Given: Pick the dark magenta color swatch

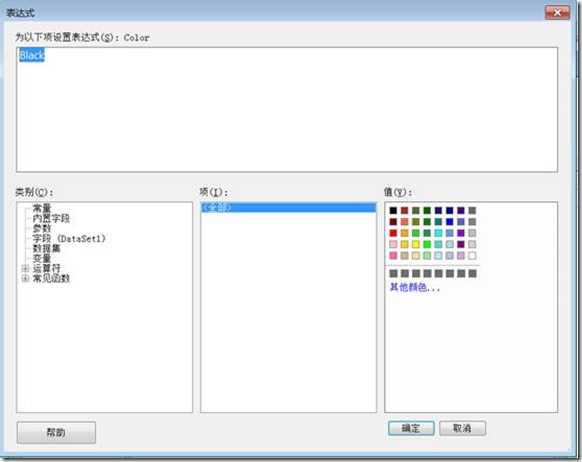Looking at the screenshot, I should pyautogui.click(x=461, y=244).
